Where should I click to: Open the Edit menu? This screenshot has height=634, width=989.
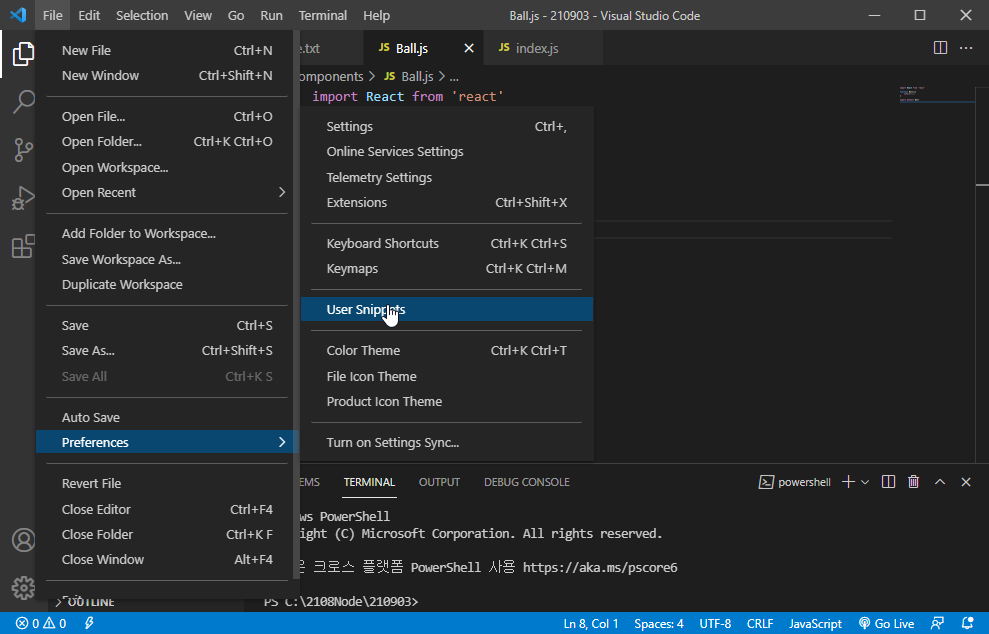(89, 15)
